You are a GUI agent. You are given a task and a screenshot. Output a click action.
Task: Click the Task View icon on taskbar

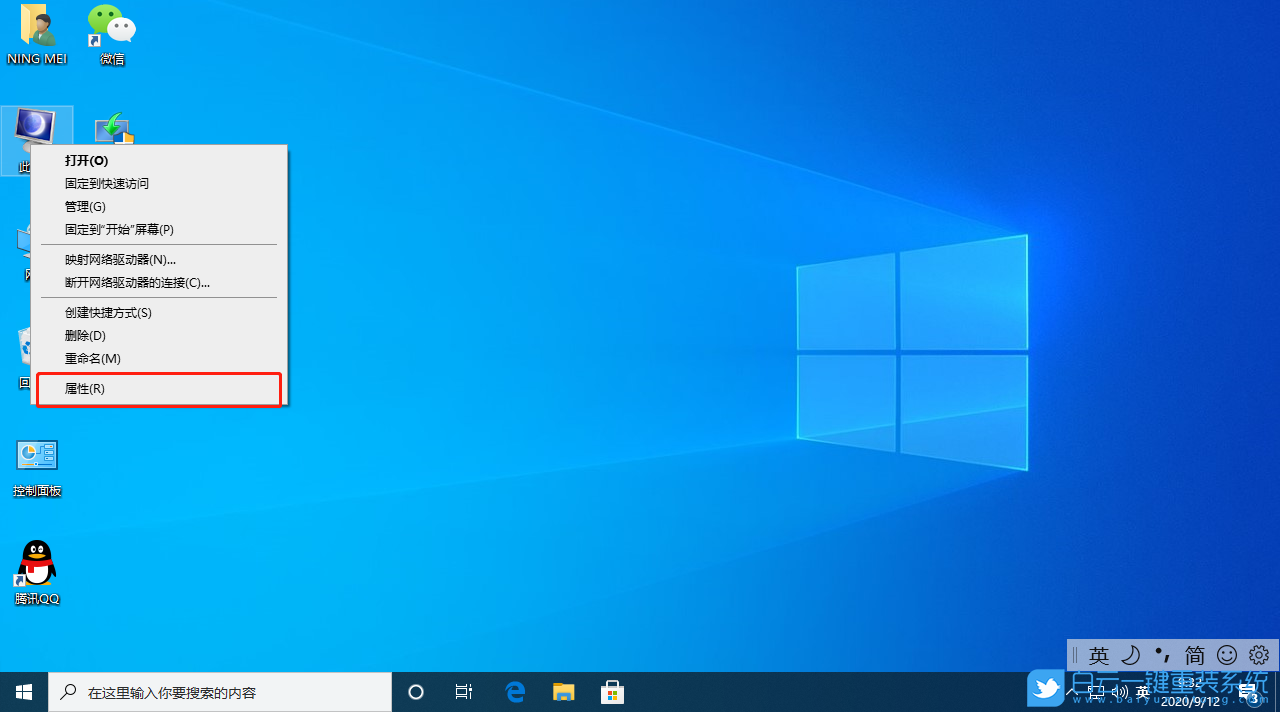point(463,691)
